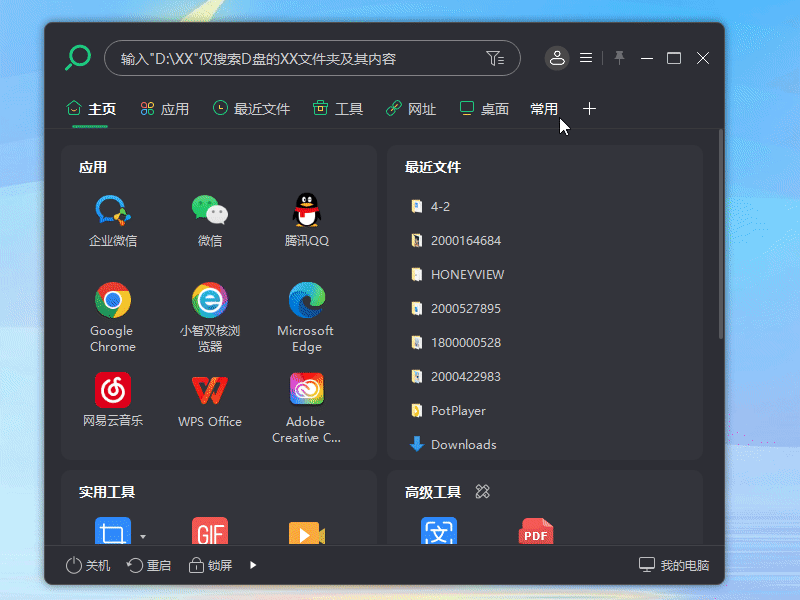Start 腾讯QQ
Viewport: 800px width, 600px height.
point(306,211)
